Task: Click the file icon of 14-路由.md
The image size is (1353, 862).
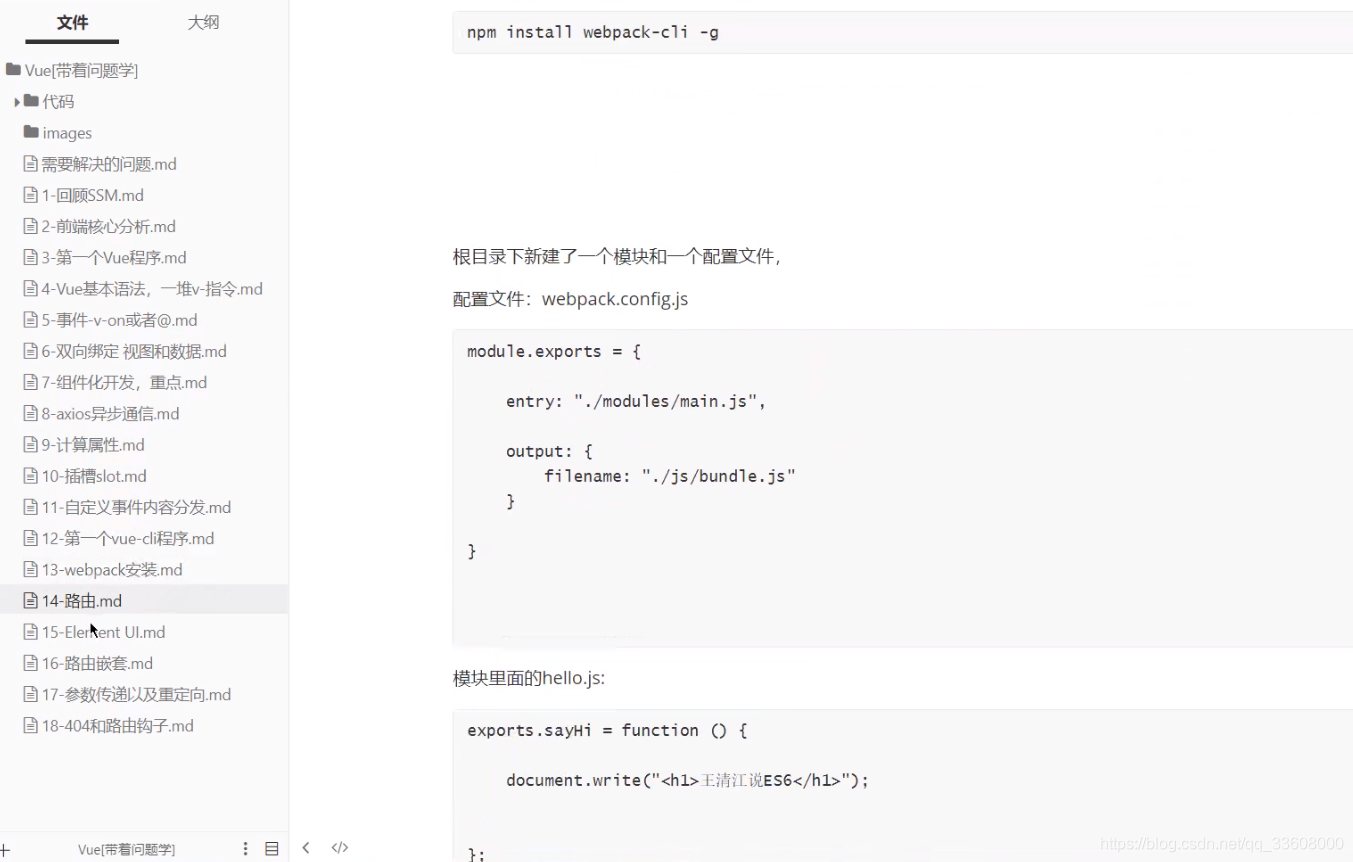Action: tap(31, 601)
